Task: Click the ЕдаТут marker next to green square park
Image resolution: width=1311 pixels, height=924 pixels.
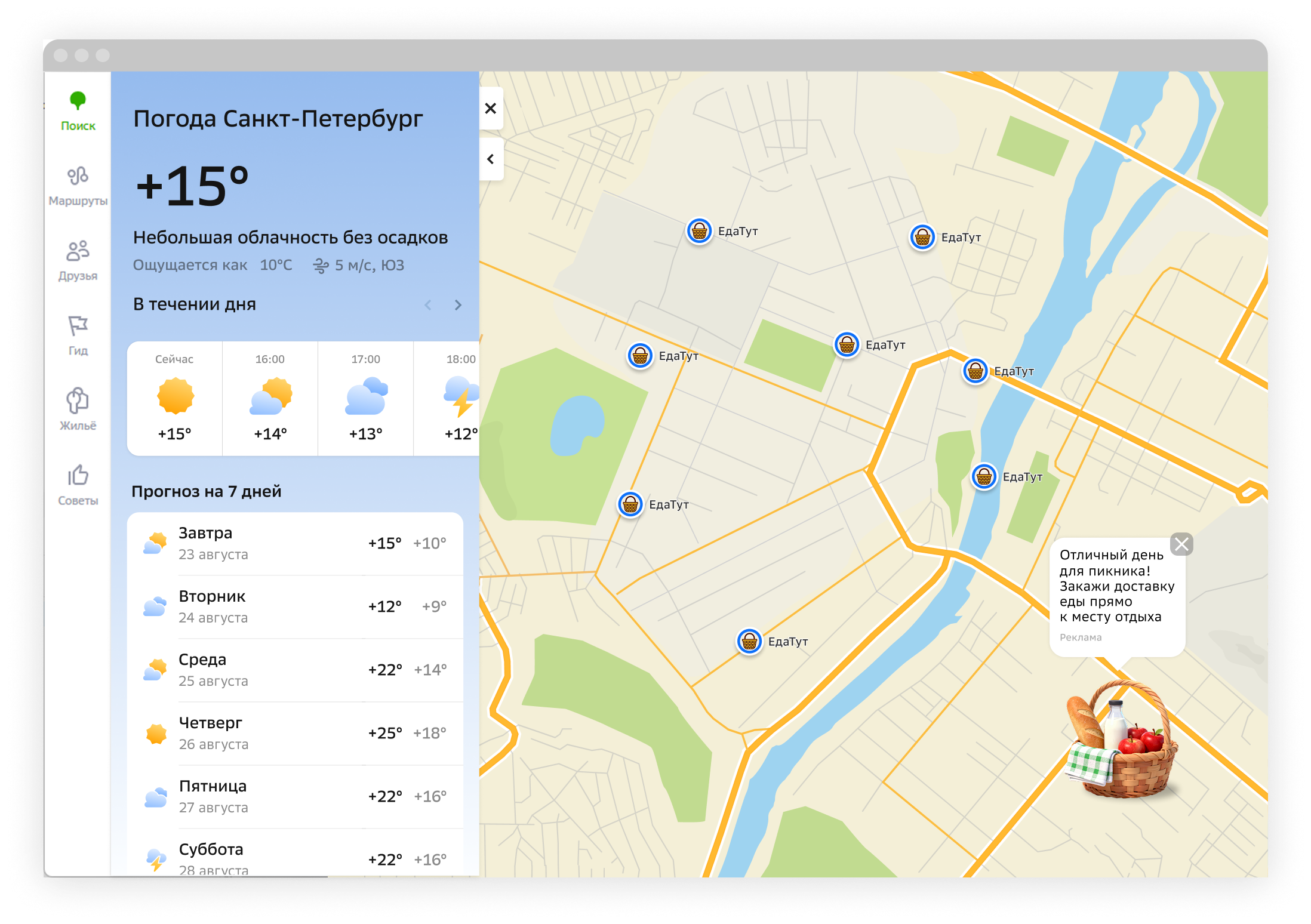Action: pos(847,344)
